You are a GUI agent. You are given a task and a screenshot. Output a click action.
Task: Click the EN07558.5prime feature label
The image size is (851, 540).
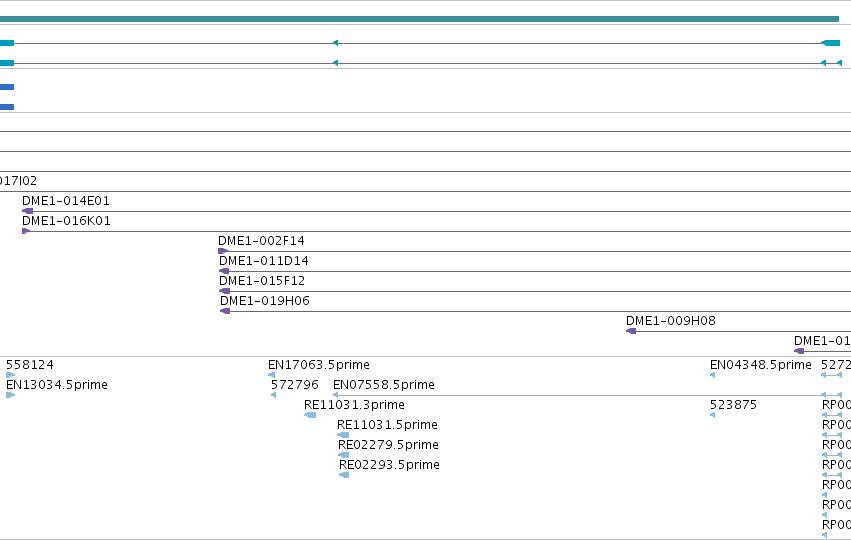click(x=384, y=385)
